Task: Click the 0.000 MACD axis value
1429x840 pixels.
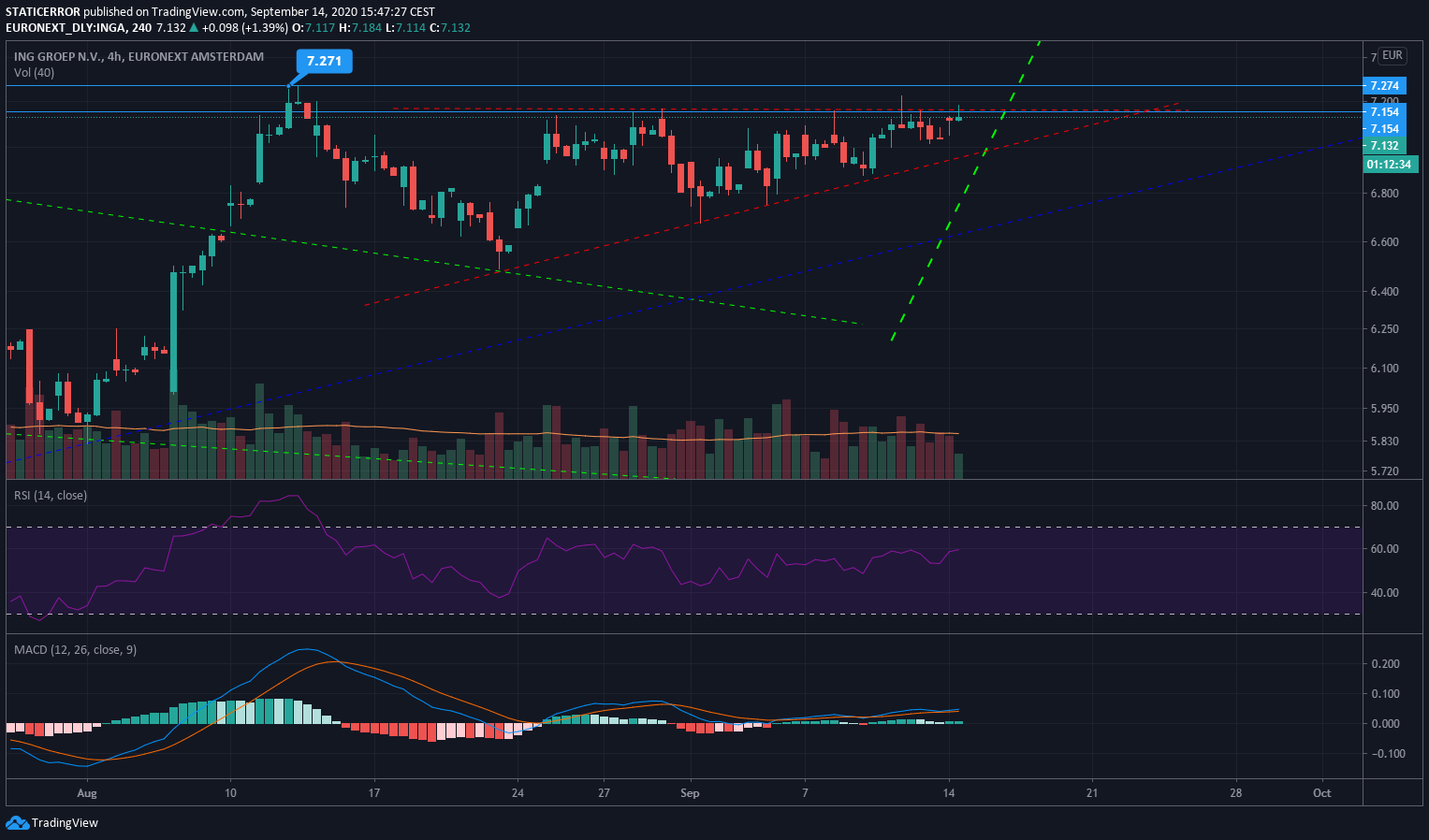Action: coord(1384,724)
